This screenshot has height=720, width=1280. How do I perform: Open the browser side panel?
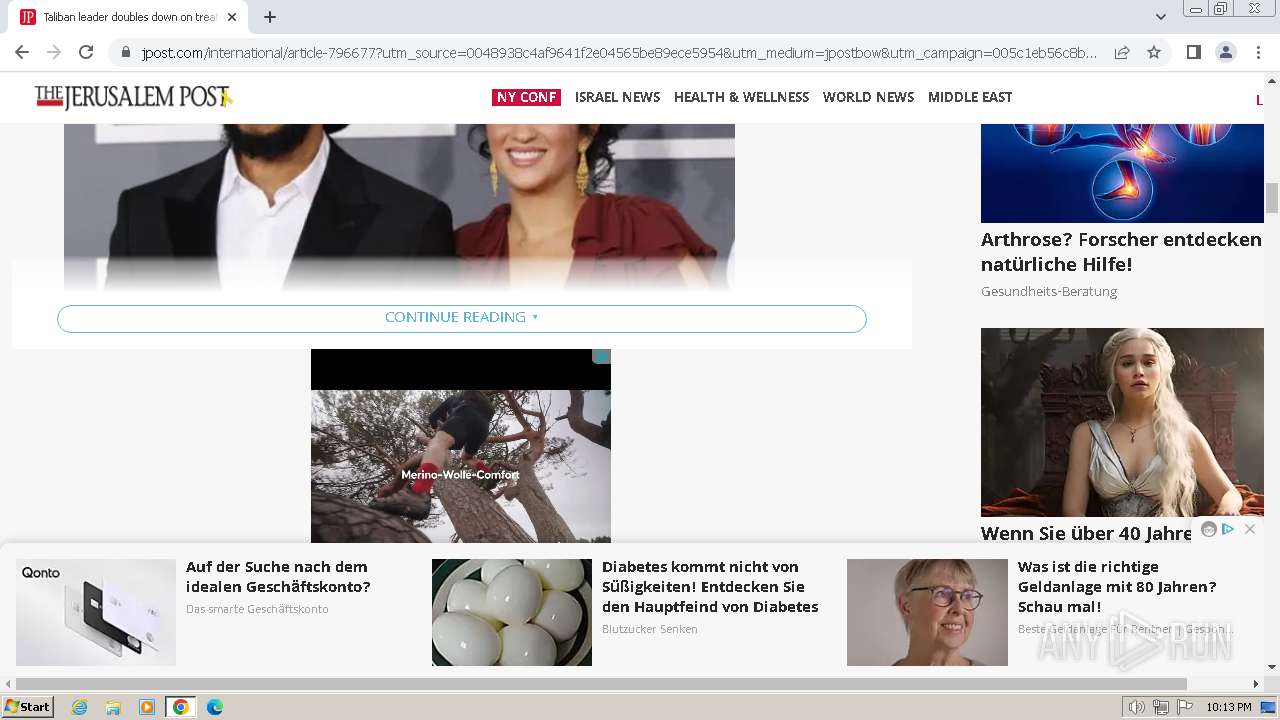(x=1193, y=52)
